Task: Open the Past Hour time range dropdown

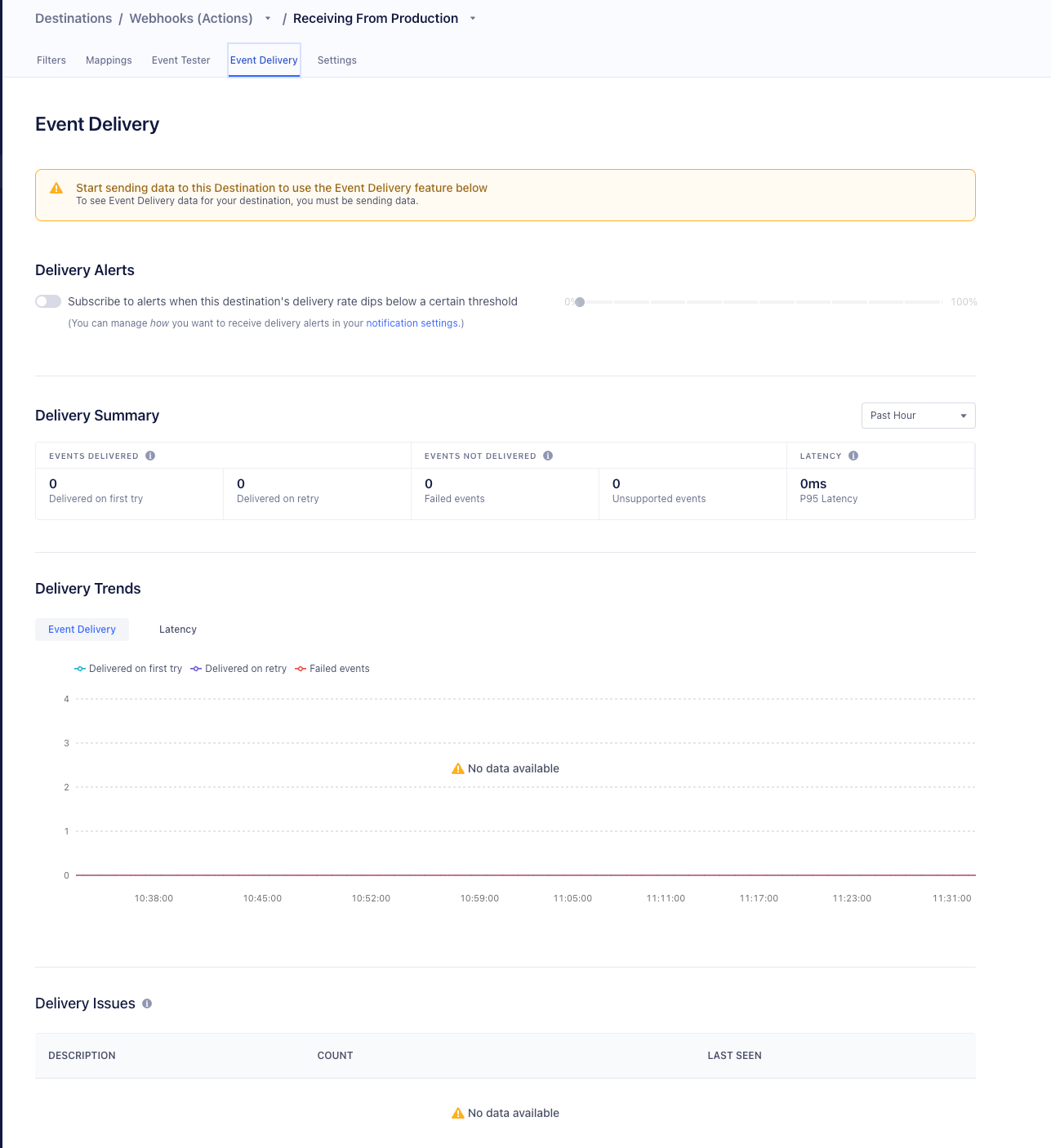Action: pos(918,416)
